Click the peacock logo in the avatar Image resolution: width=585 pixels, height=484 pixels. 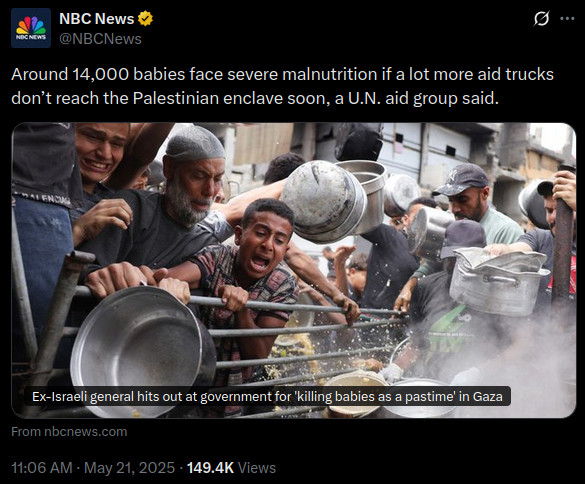click(x=31, y=25)
